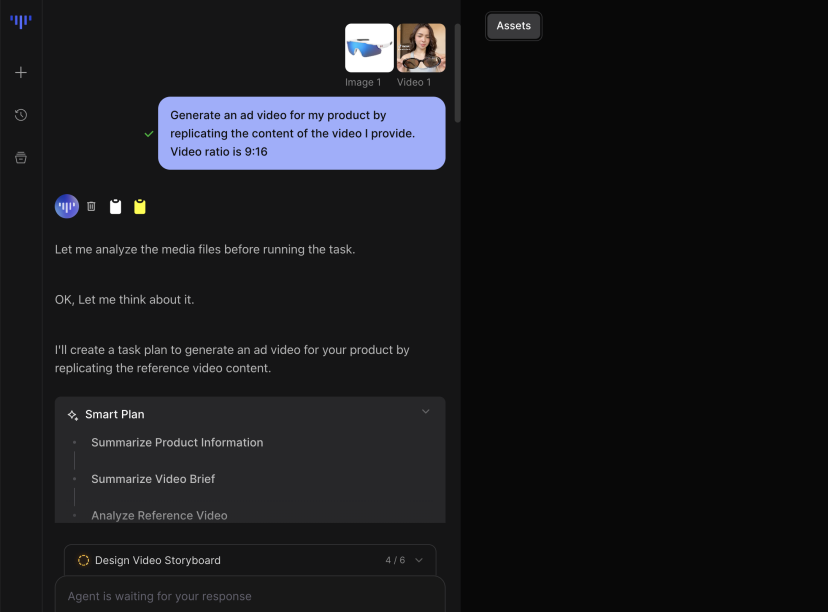Expand the Design Video Storyboard step dropdown
828x612 pixels.
[419, 561]
